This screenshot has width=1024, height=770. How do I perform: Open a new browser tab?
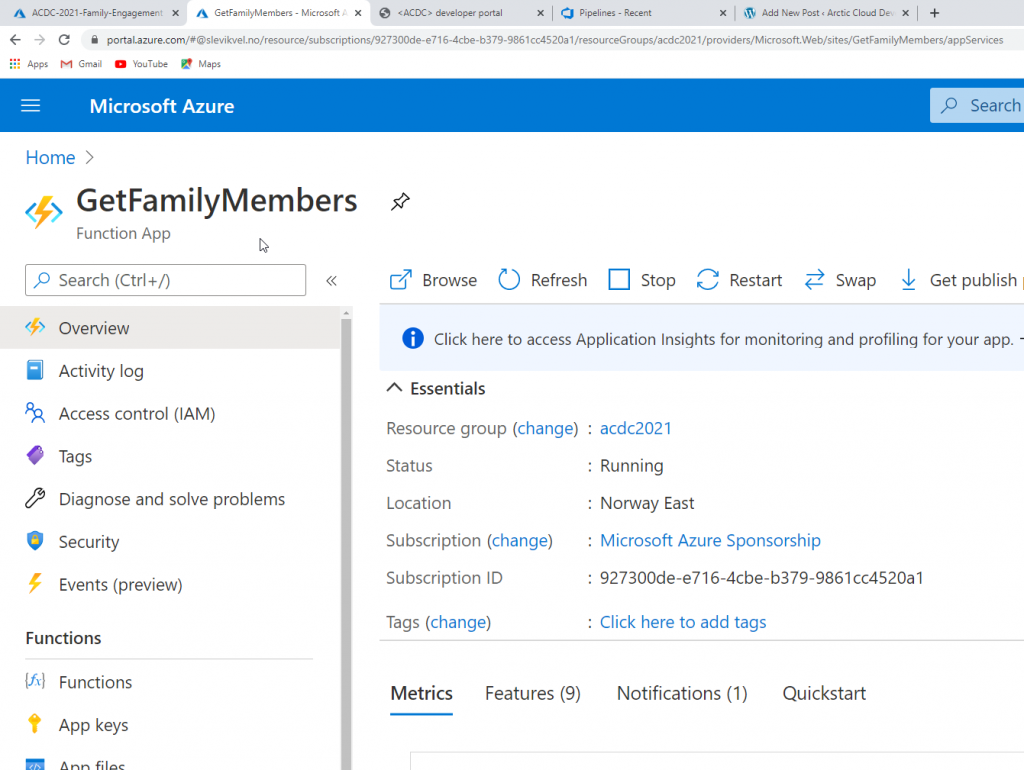935,13
